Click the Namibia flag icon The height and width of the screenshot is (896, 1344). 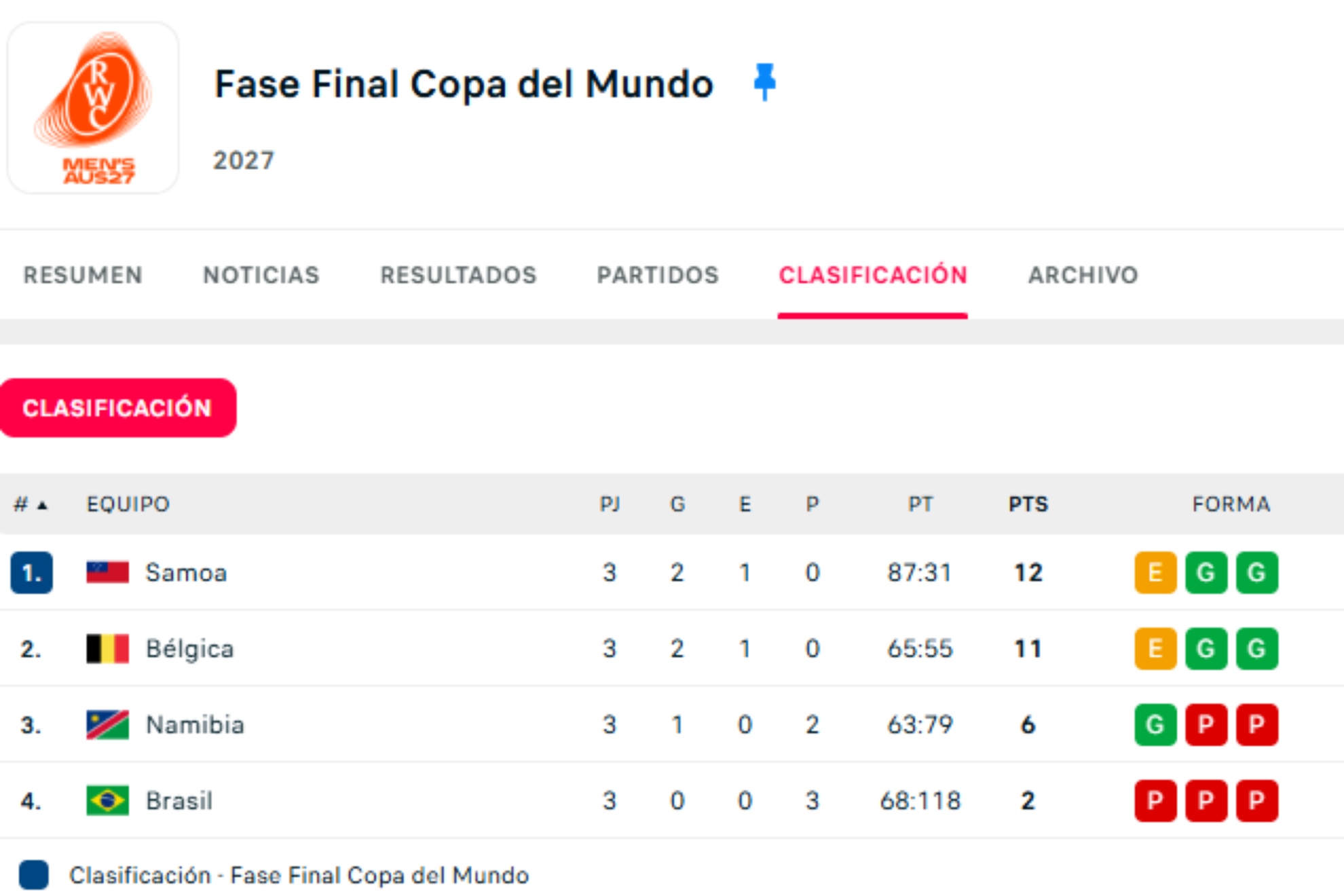click(107, 724)
